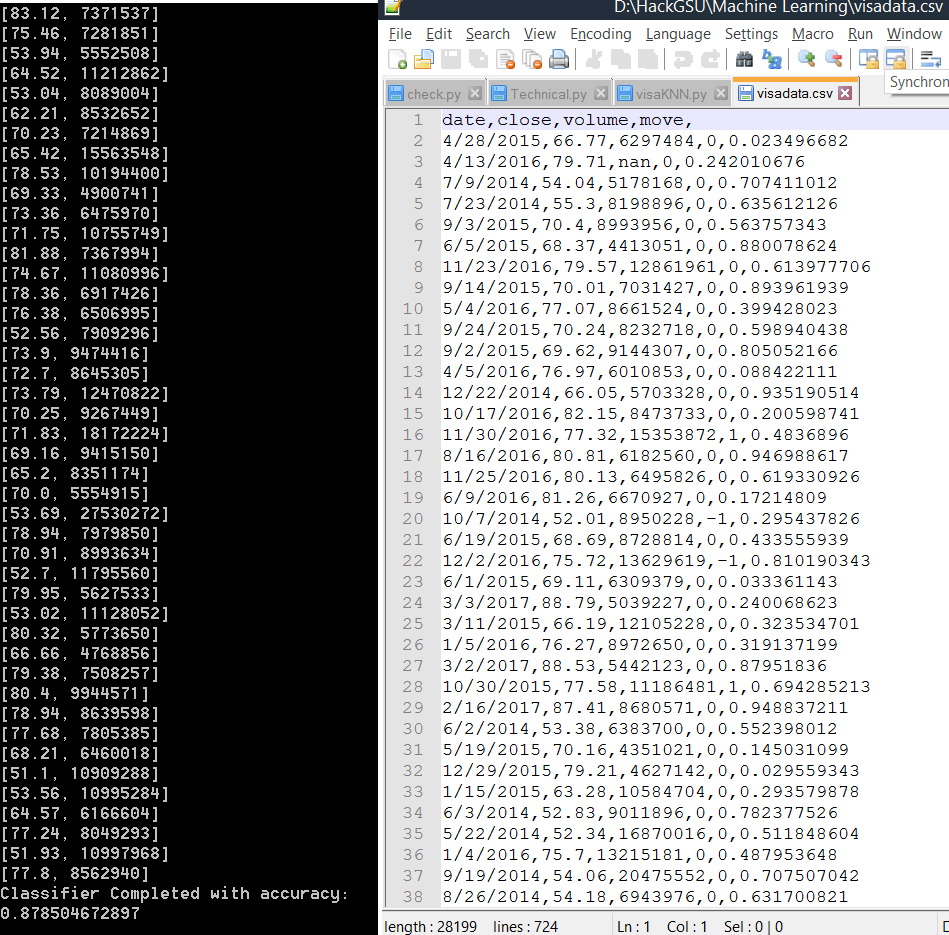Click 'Classifier Completed with accuracy:' in console
Viewport: 949px width, 935px height.
(x=174, y=894)
